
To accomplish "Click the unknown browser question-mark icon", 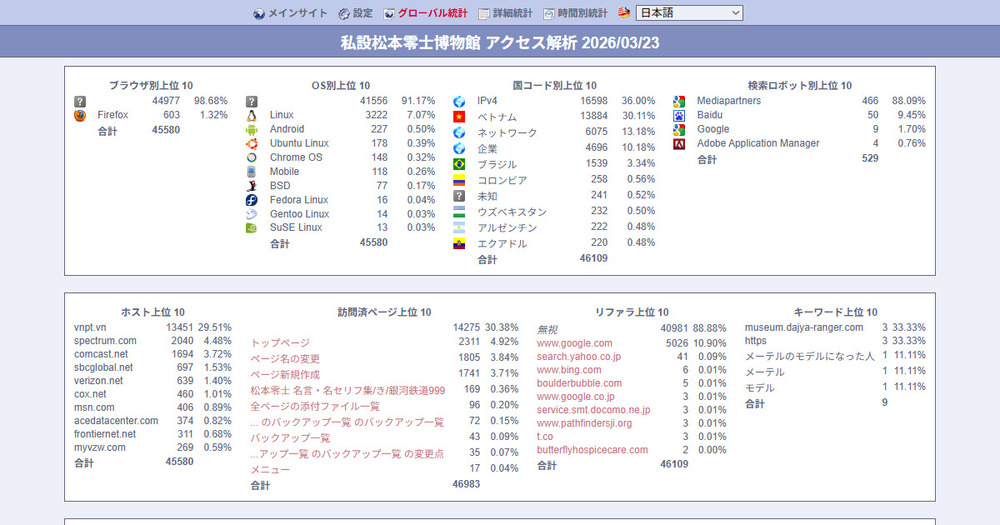I will point(80,102).
